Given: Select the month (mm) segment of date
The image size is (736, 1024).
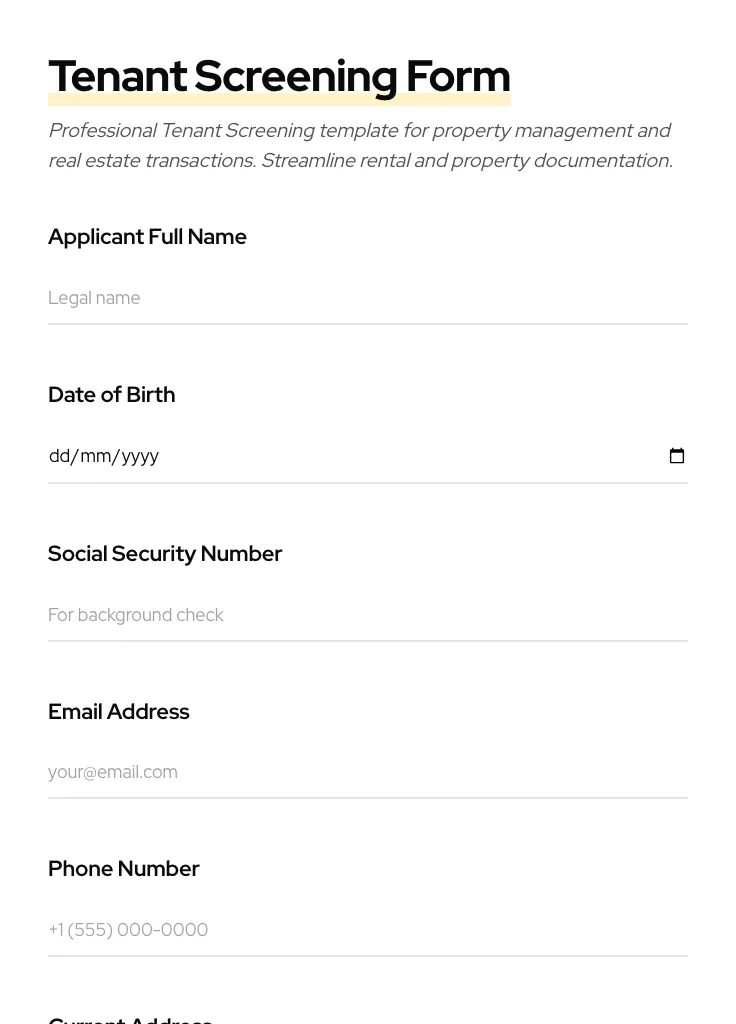Looking at the screenshot, I should (x=96, y=456).
